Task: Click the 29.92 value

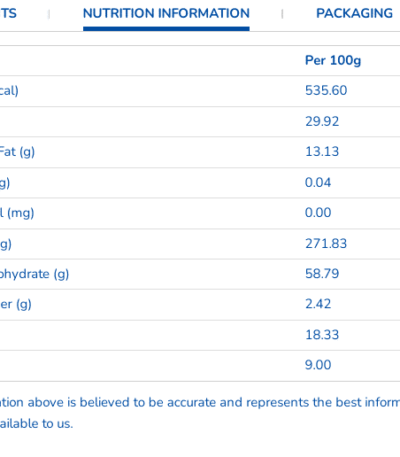Action: click(322, 121)
